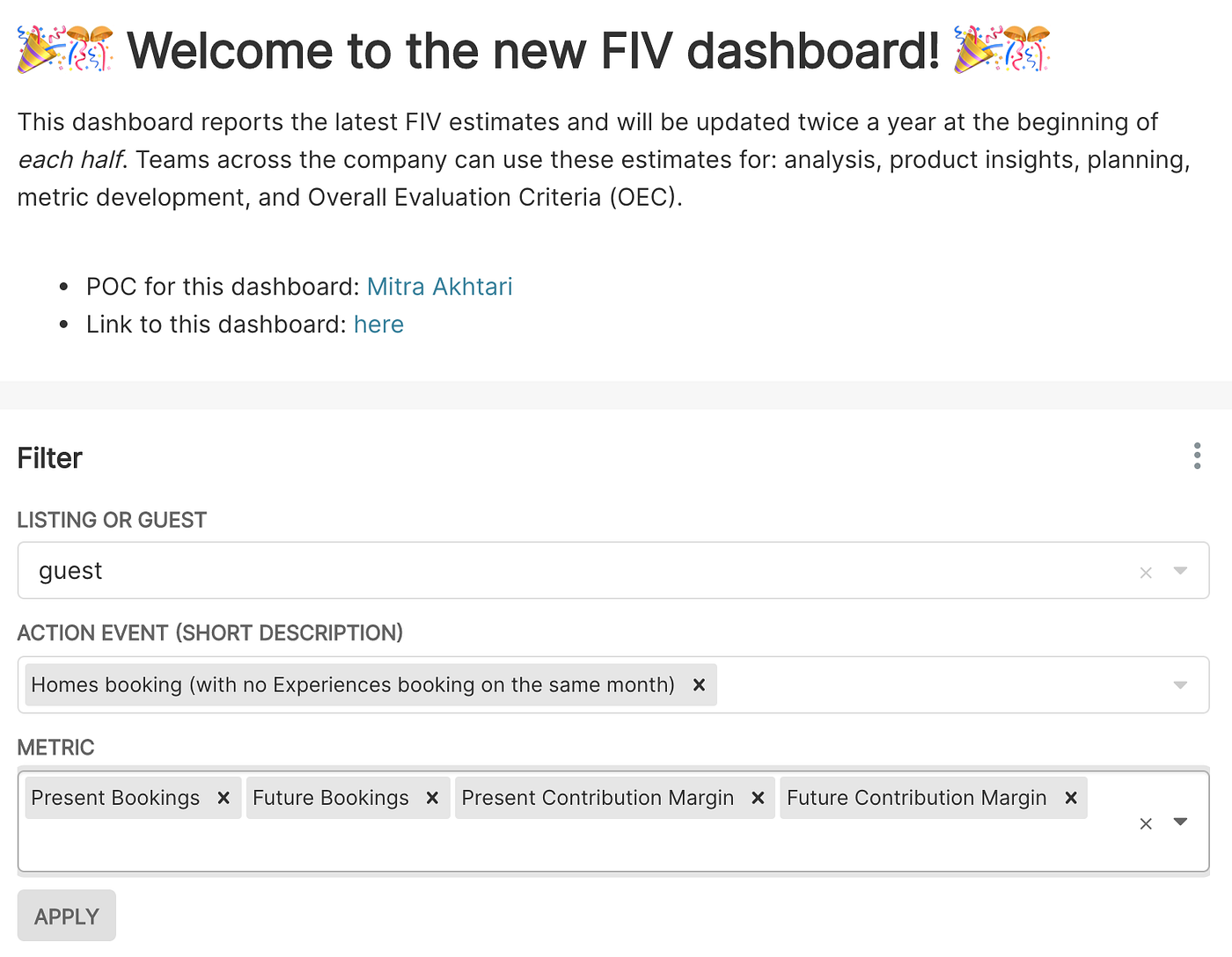The image size is (1232, 957).
Task: Expand the Metric dropdown arrow
Action: [1181, 822]
